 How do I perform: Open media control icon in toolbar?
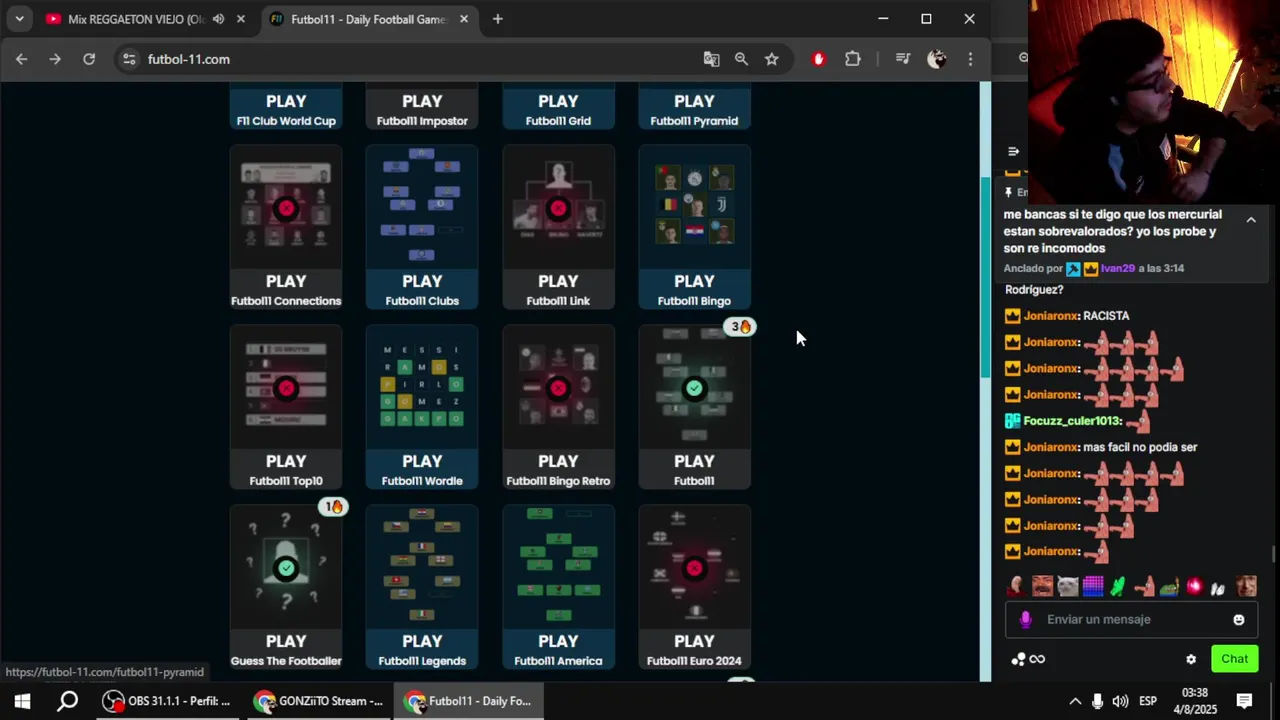click(903, 59)
